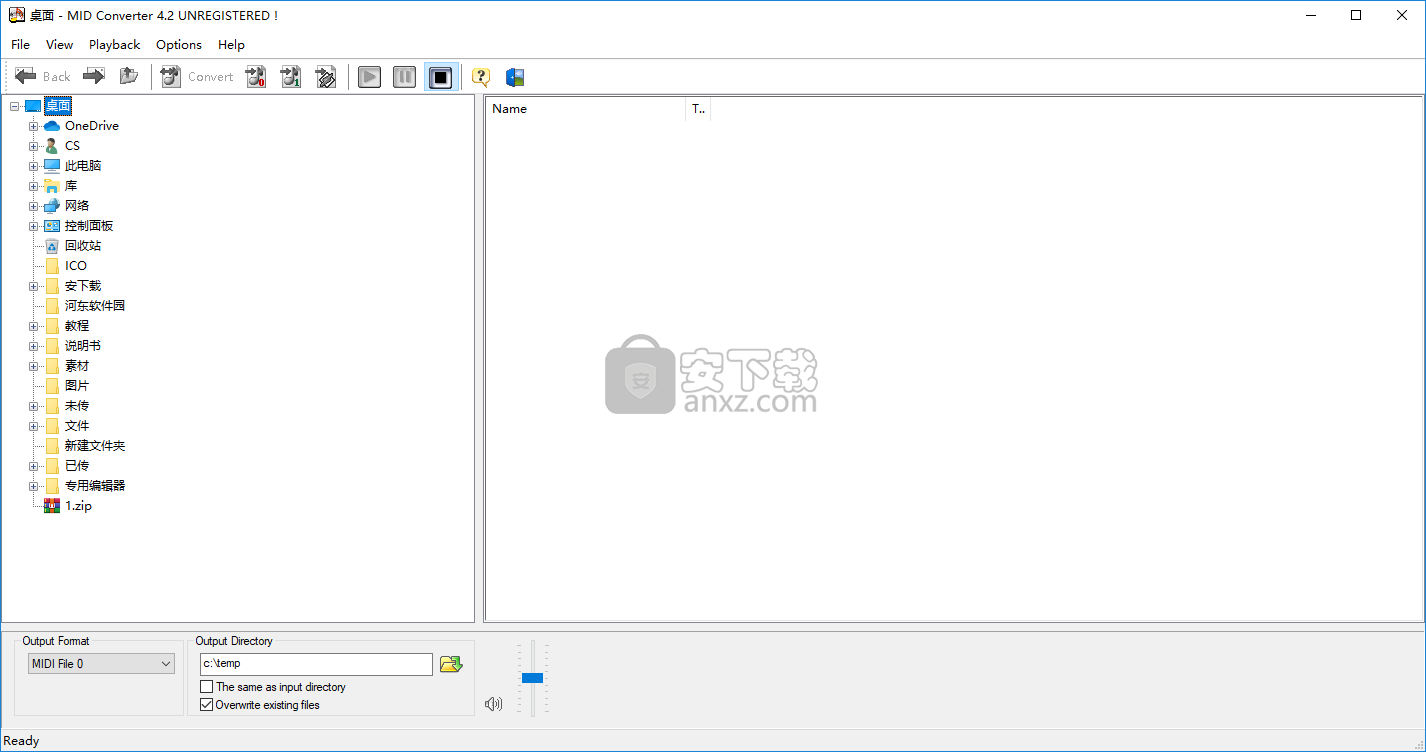The image size is (1426, 752).
Task: Convert to MIDI format 1 icon
Action: click(291, 77)
